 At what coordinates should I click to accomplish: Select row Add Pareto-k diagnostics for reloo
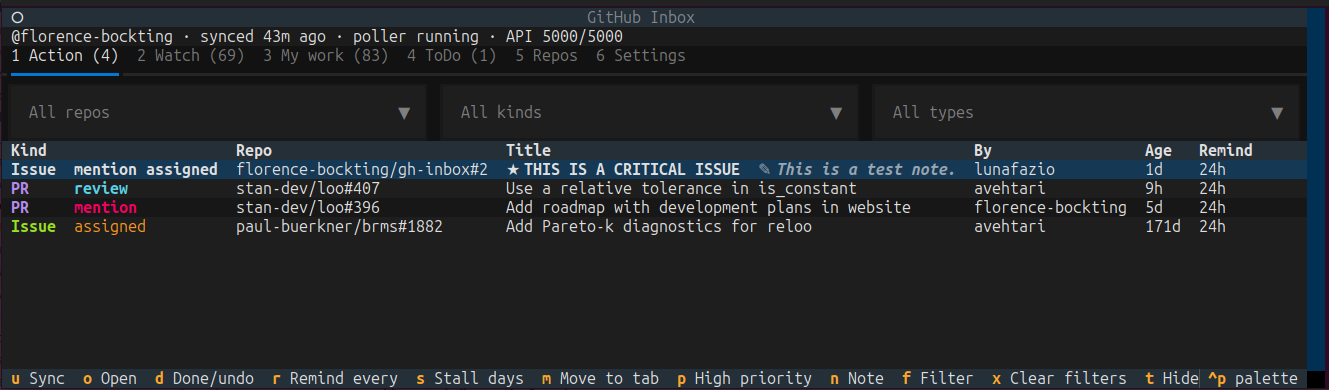(653, 227)
